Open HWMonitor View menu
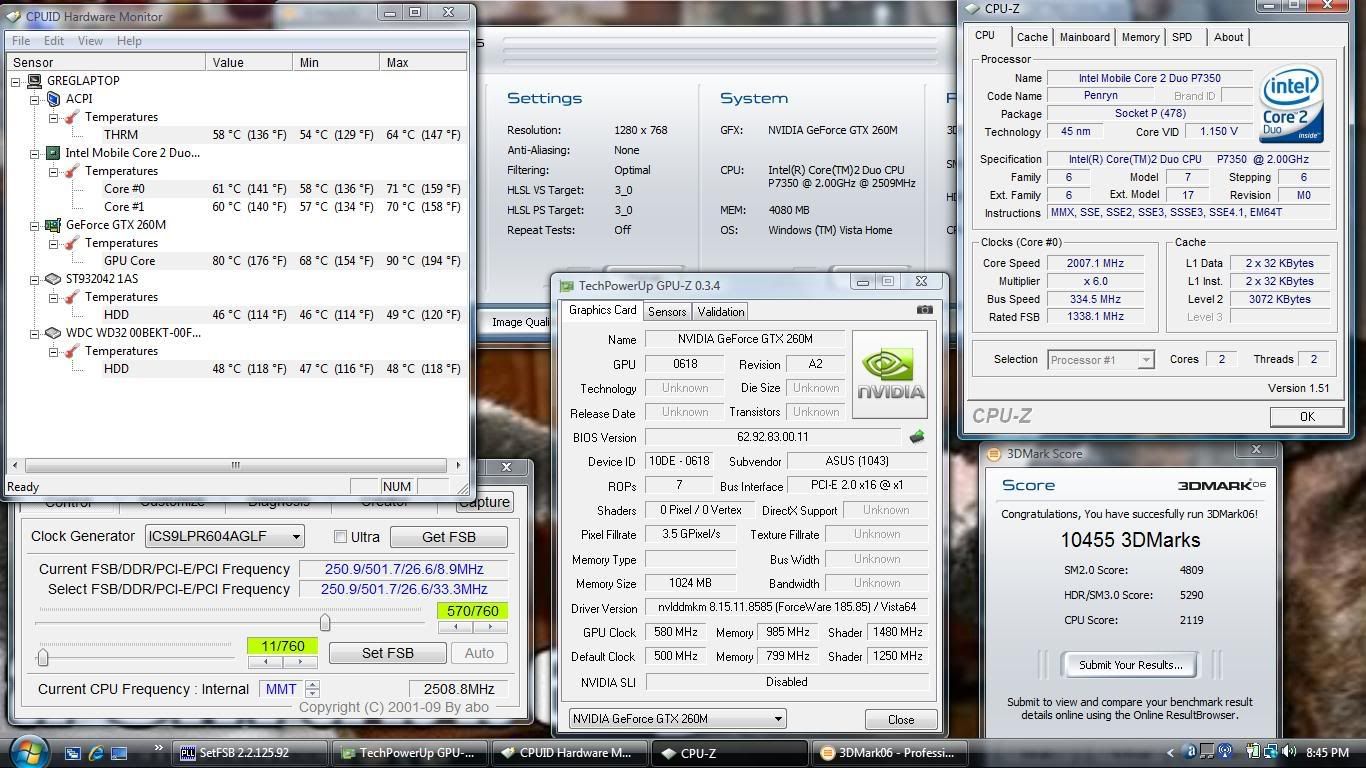This screenshot has width=1366, height=768. (90, 41)
